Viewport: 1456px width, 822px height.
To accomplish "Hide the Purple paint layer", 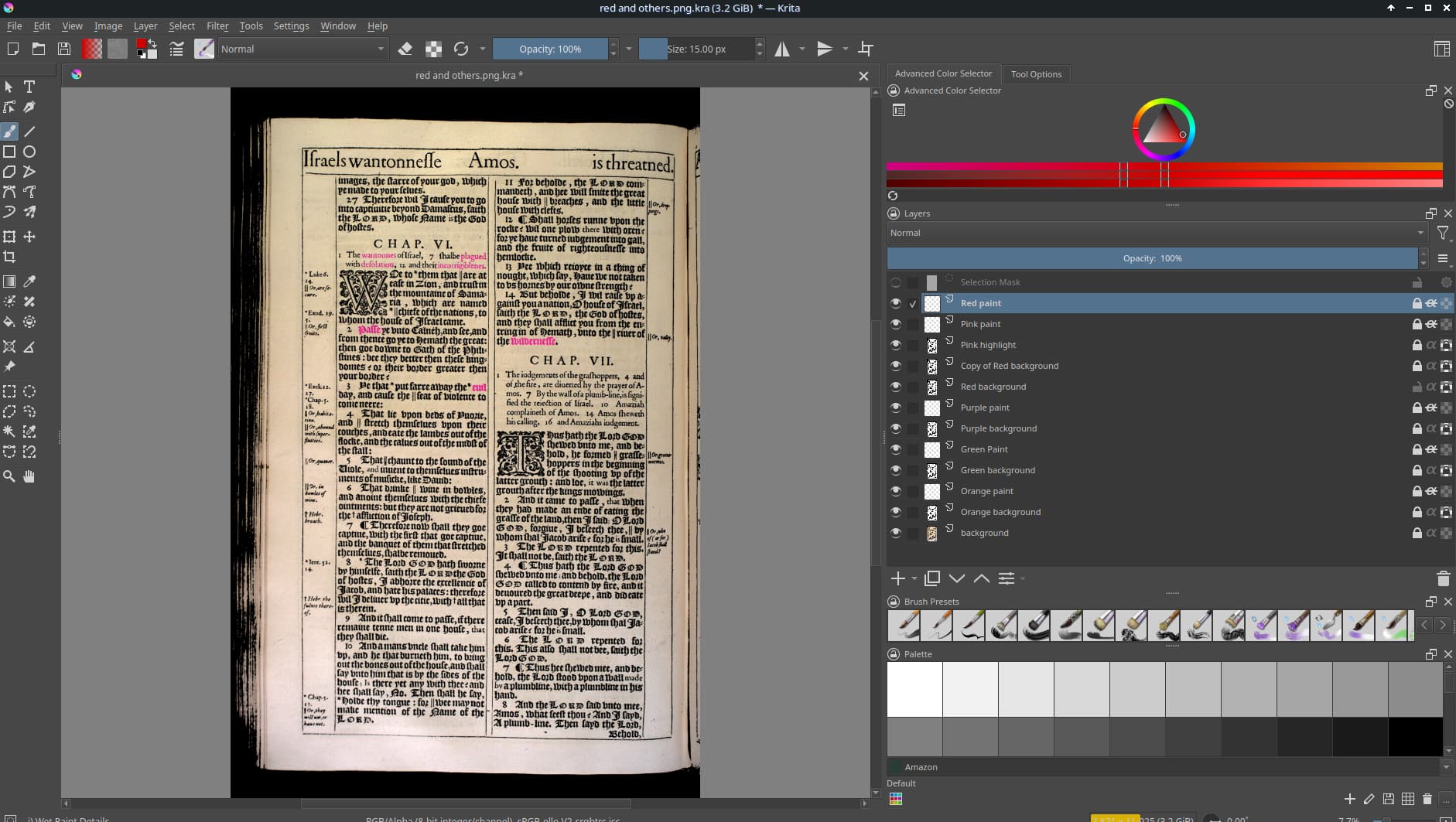I will click(896, 408).
